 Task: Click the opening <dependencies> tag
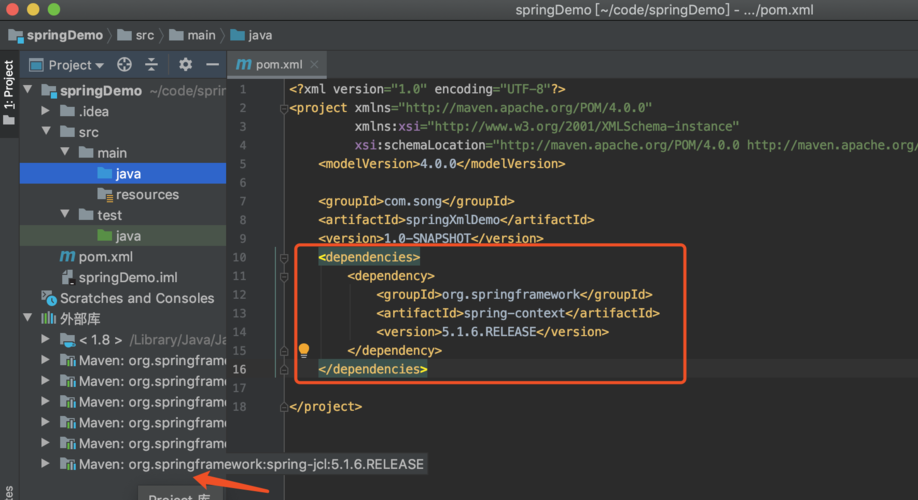[369, 257]
